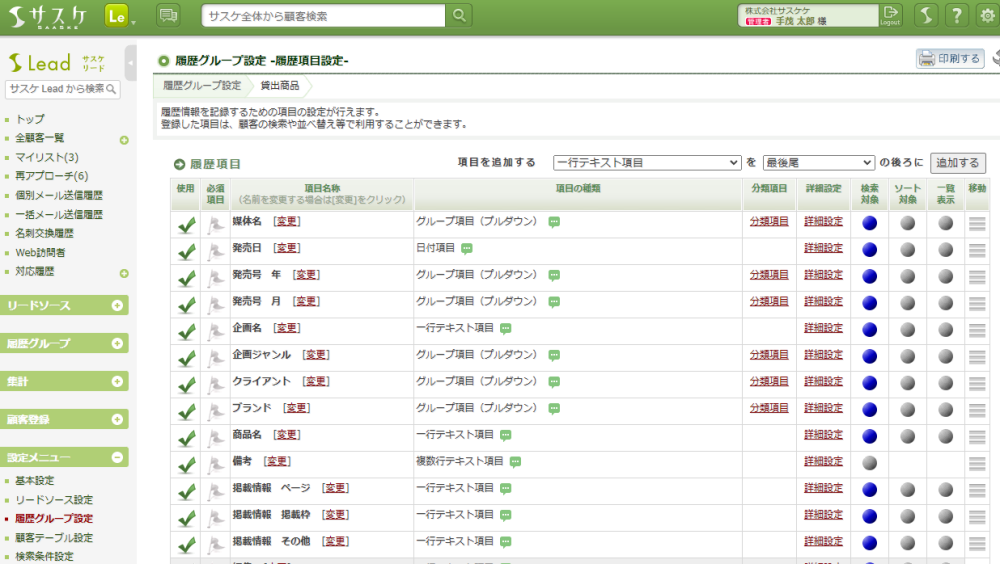The width and height of the screenshot is (1000, 564).
Task: Click the comment bubble icon beside 日付項目
Action: tap(467, 248)
